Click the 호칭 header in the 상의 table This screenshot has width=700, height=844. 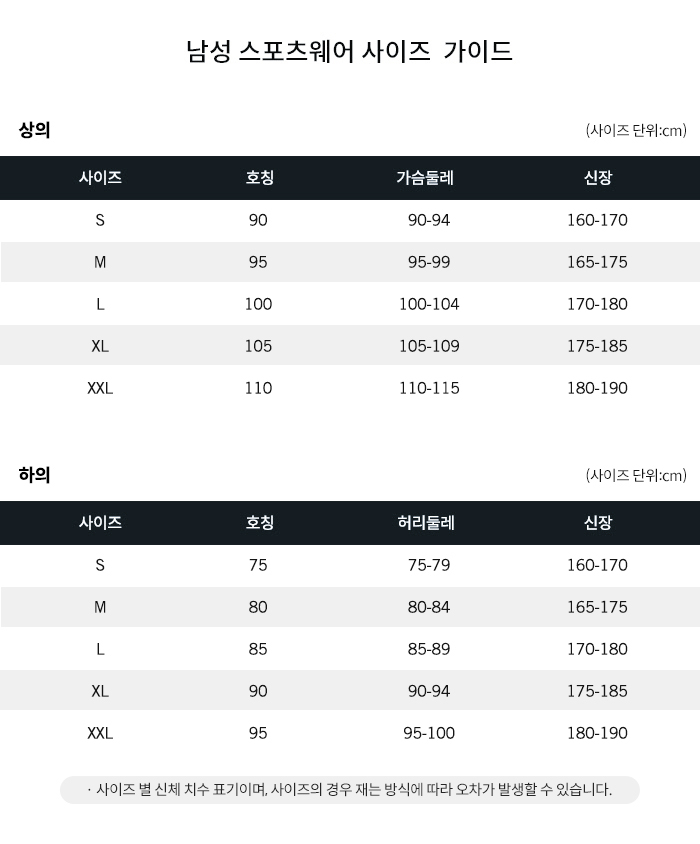pos(260,178)
